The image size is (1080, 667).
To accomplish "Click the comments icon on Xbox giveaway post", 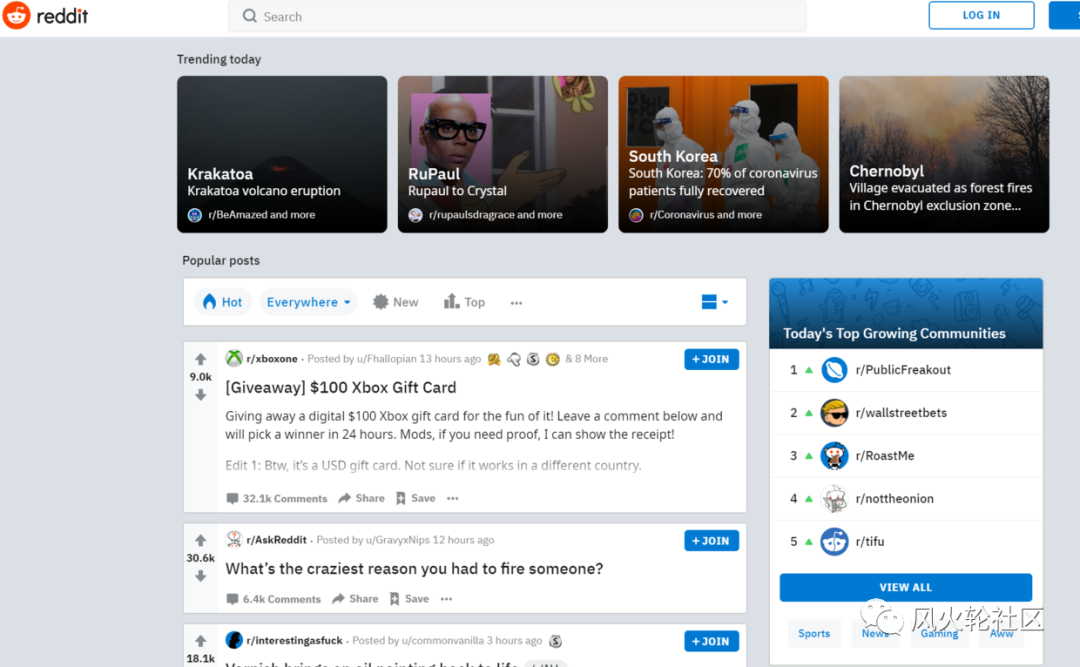I will [x=232, y=498].
